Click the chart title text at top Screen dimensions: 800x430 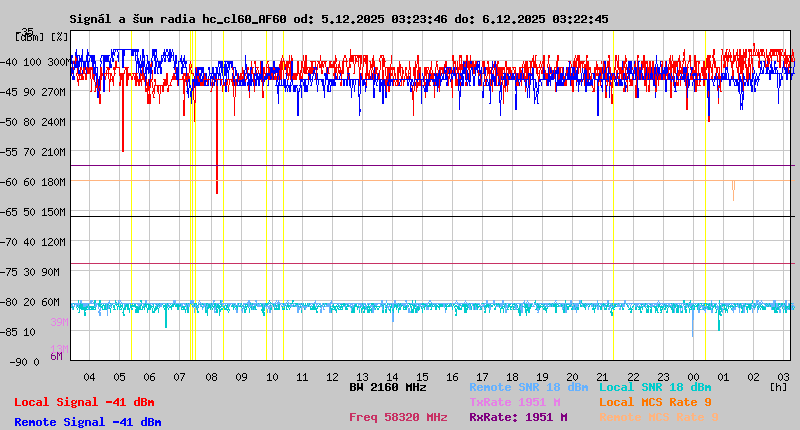coord(338,19)
